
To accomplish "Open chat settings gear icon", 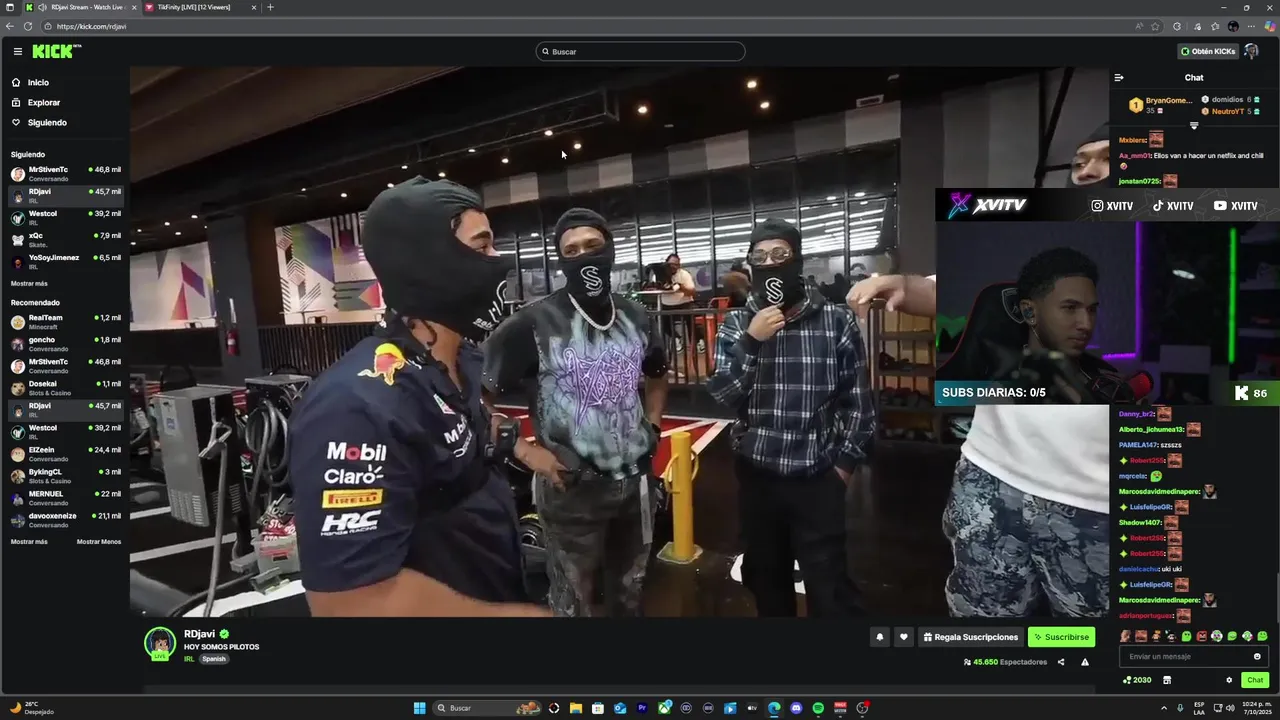I will pos(1229,680).
